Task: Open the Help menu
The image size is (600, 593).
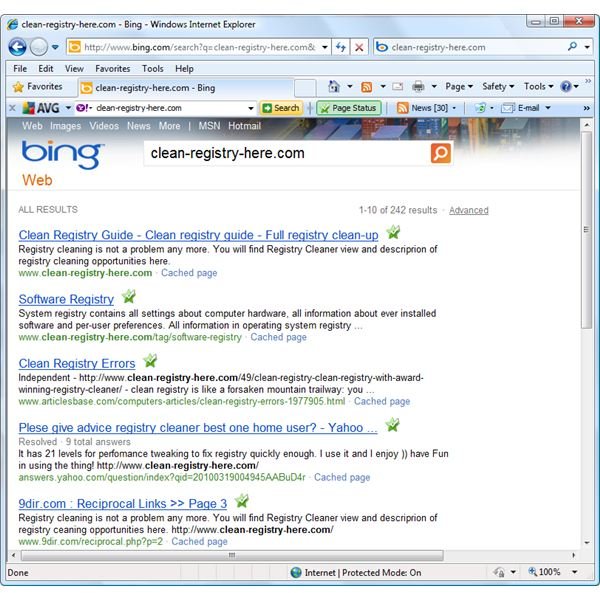Action: click(x=184, y=68)
